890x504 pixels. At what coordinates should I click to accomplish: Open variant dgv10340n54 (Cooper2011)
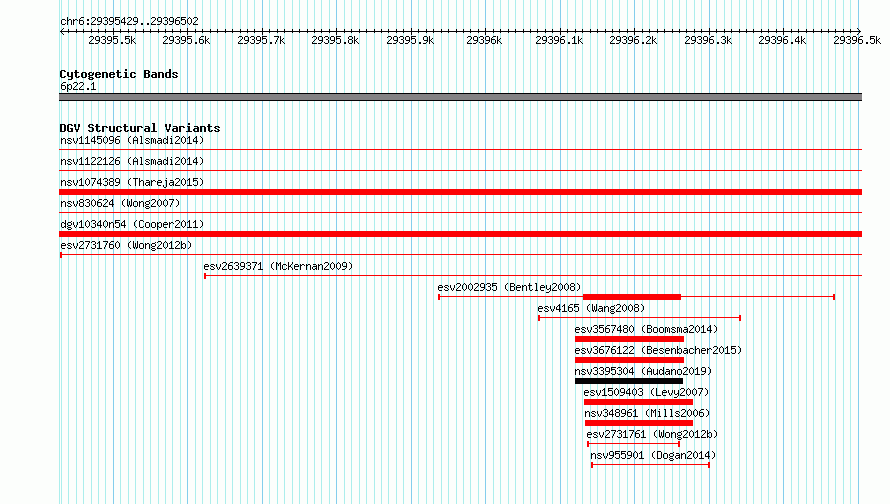132,224
